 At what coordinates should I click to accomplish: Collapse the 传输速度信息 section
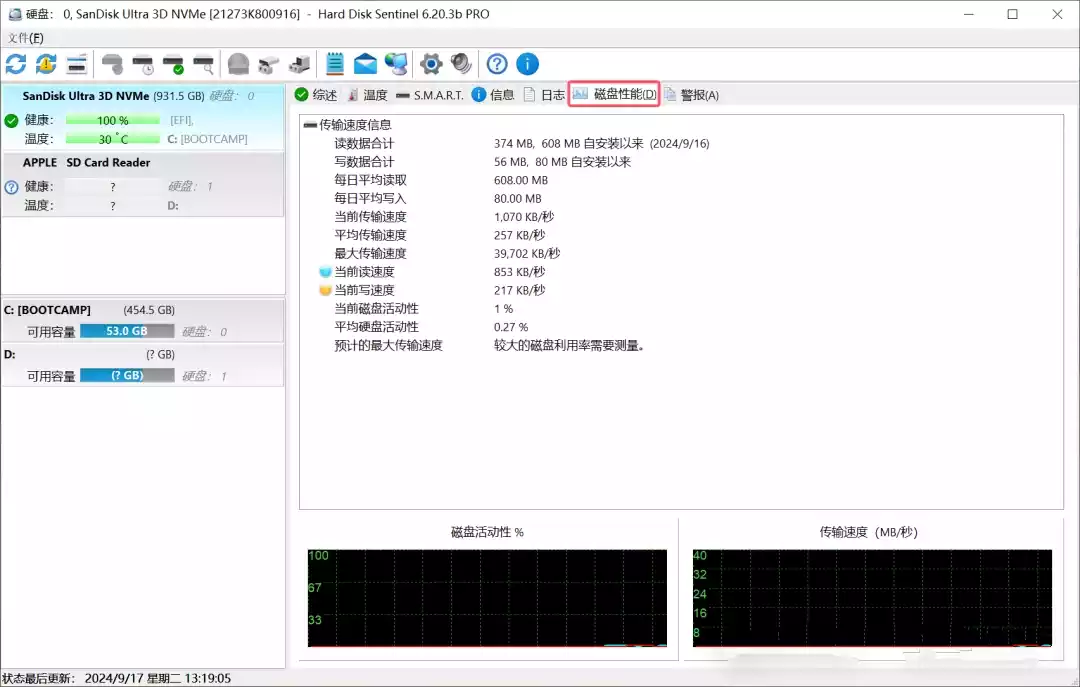310,125
